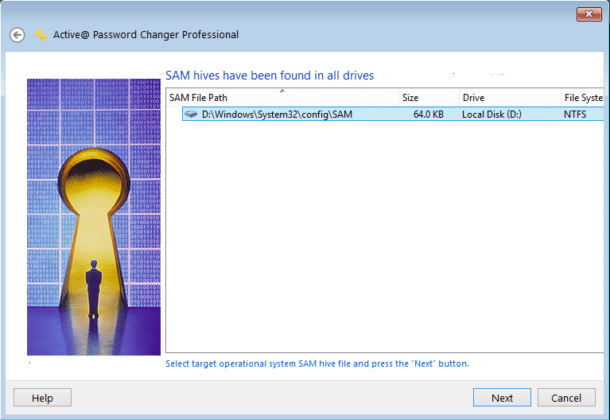
Task: Click the Local Disk (D:) cell
Action: click(492, 114)
